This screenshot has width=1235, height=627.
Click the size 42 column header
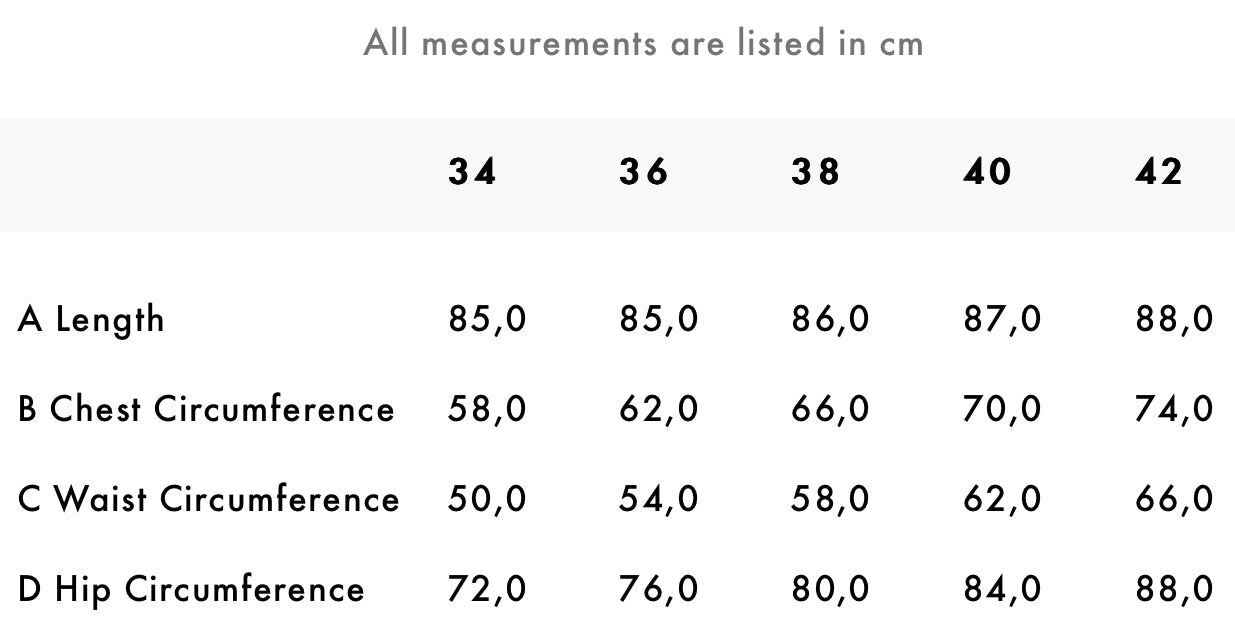click(x=1159, y=173)
